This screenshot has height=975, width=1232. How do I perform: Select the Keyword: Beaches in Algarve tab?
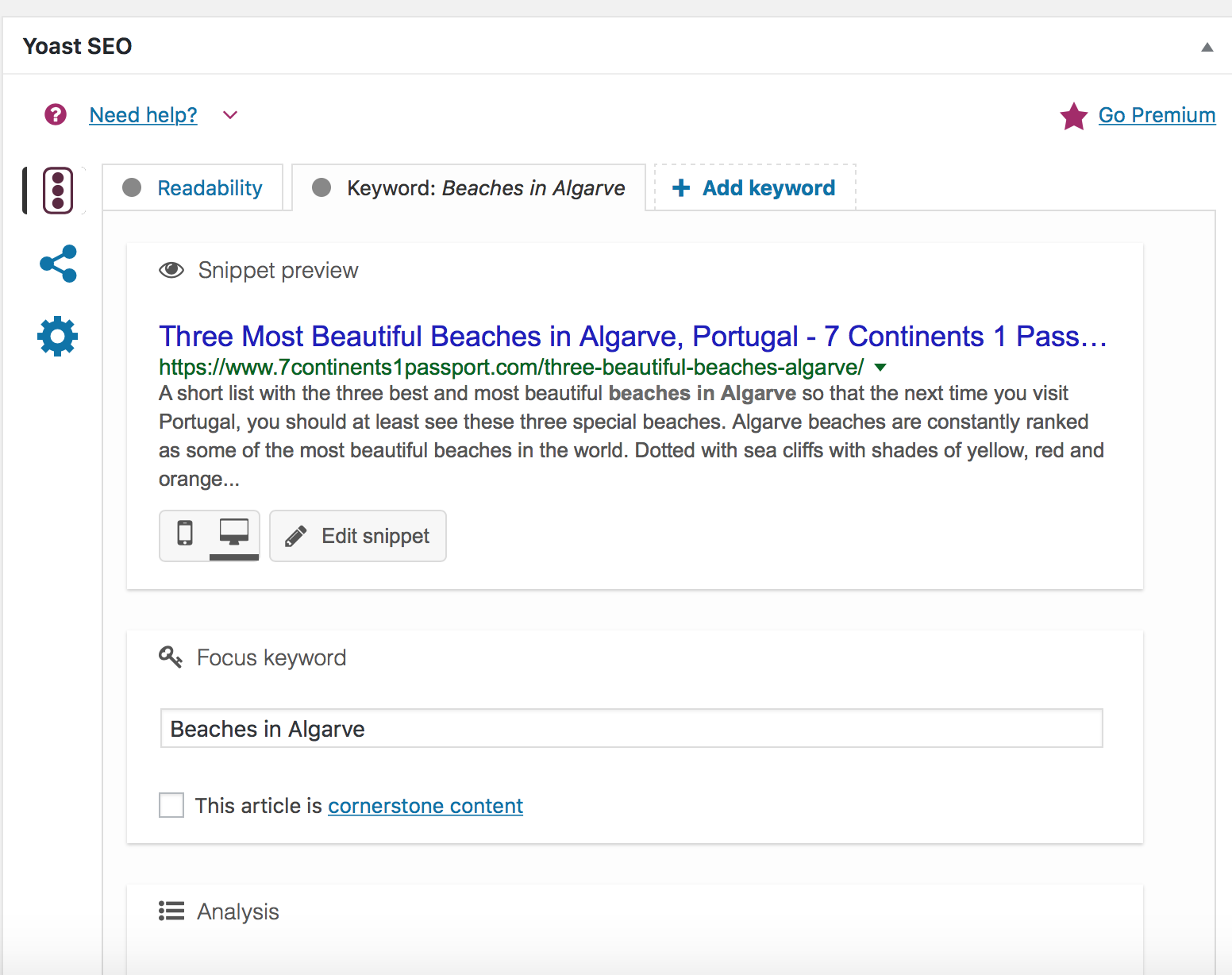coord(469,188)
